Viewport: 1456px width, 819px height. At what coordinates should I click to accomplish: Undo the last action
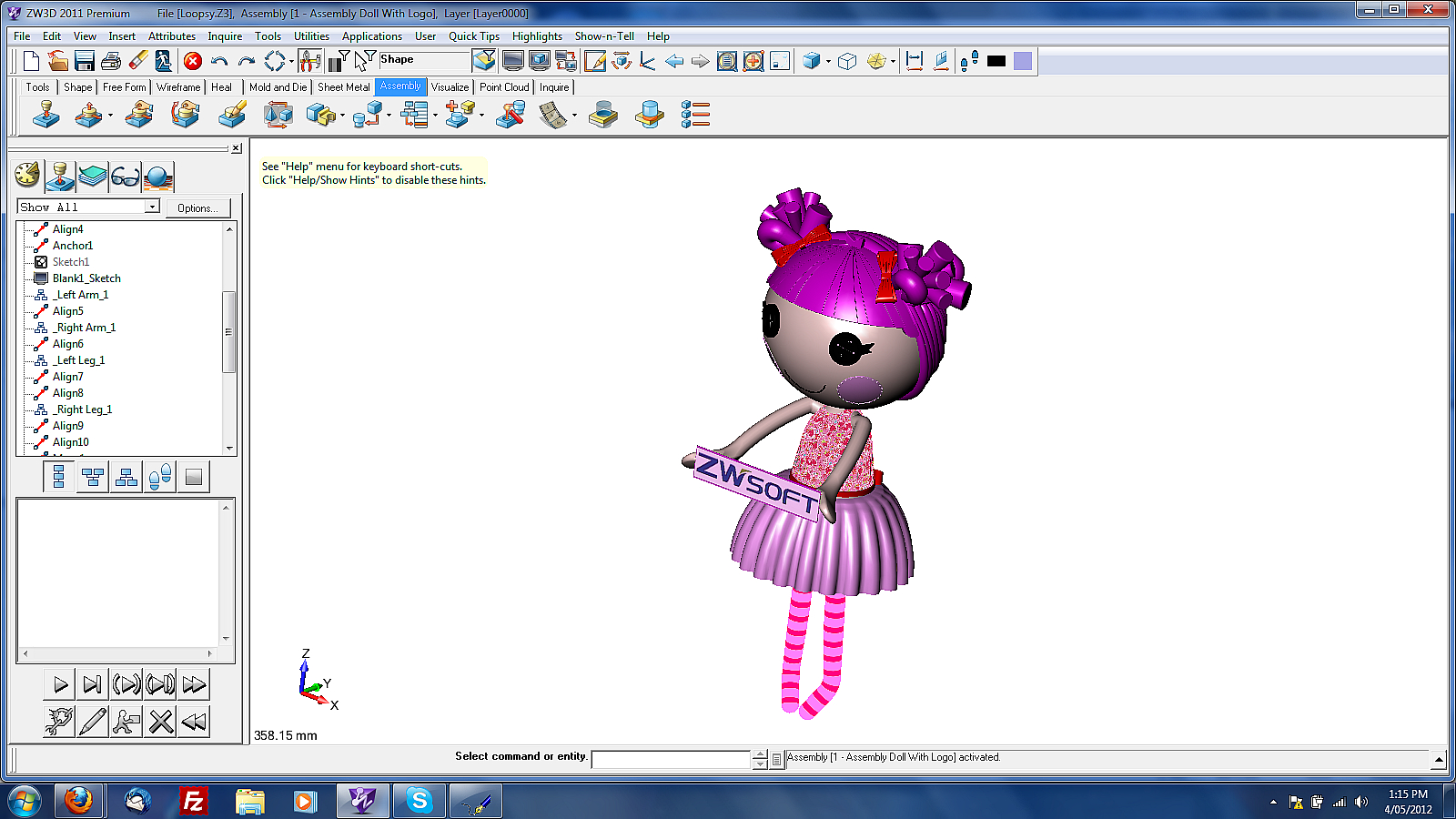tap(219, 61)
